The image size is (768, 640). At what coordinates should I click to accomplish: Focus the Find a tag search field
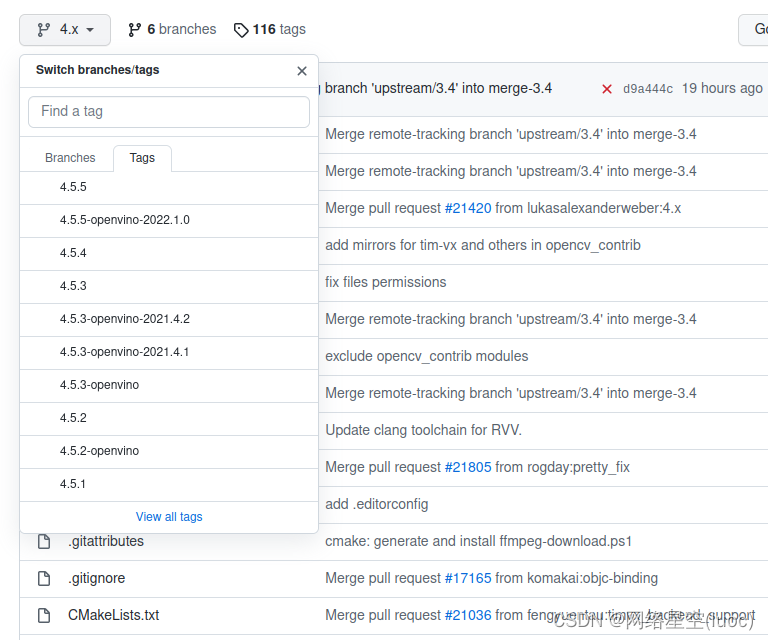169,112
